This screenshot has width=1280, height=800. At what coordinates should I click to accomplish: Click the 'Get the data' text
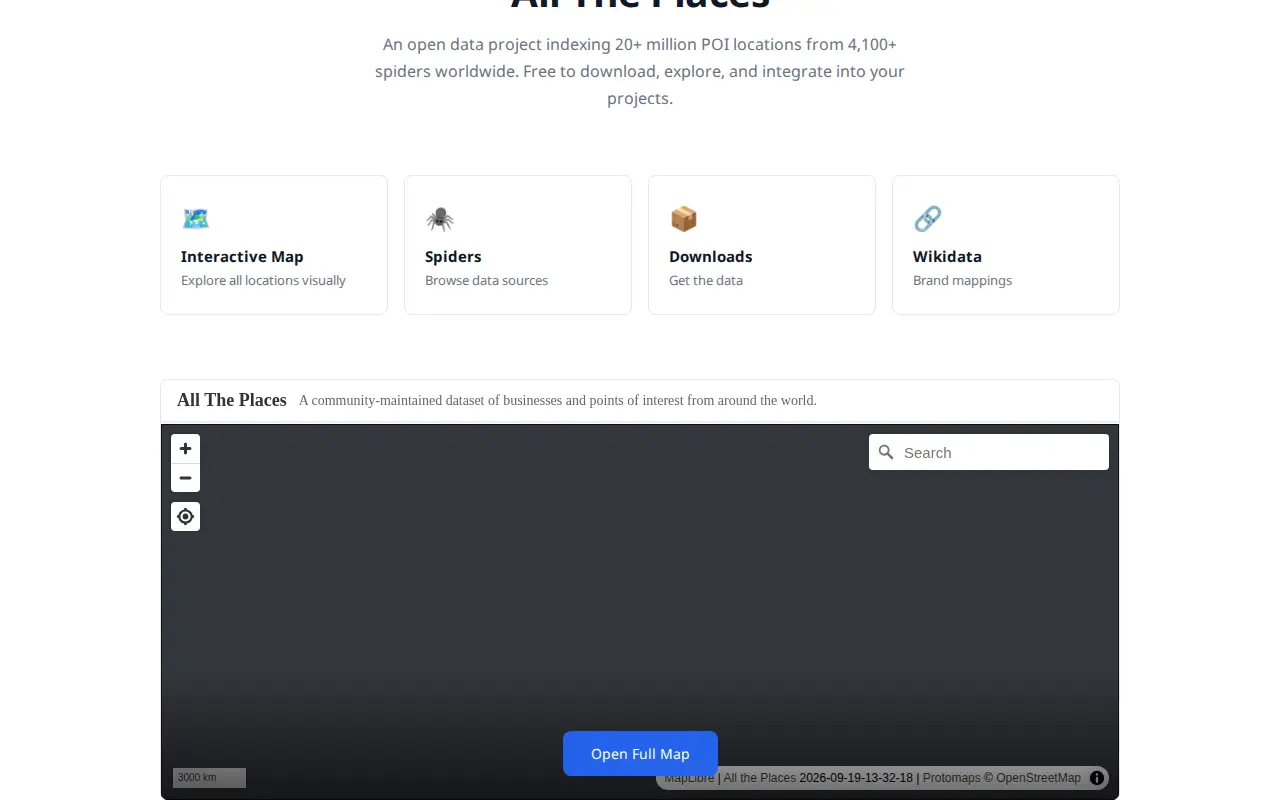coord(706,281)
